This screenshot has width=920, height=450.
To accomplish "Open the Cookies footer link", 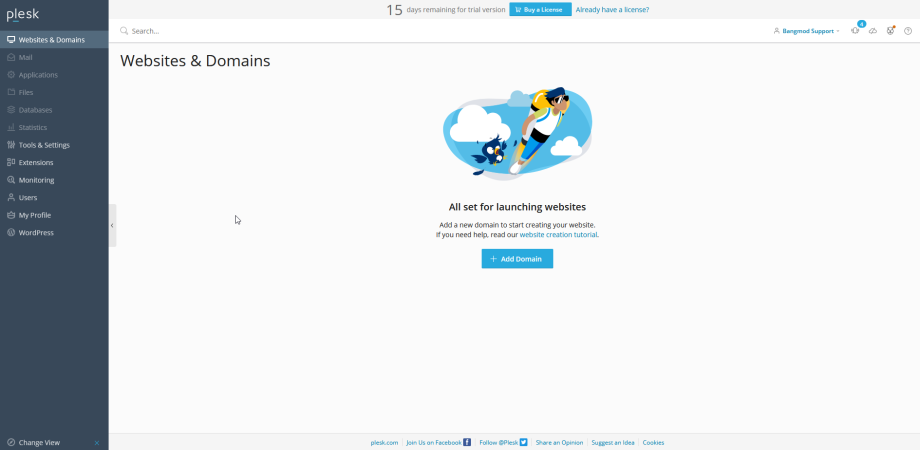I will tap(653, 443).
